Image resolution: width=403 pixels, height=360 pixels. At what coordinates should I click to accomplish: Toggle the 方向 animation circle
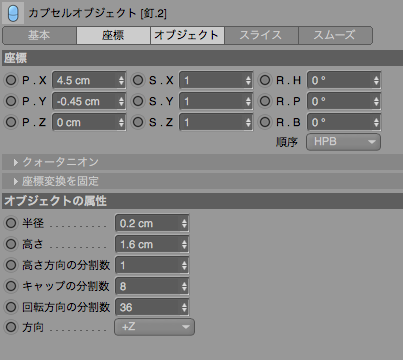click(x=11, y=327)
